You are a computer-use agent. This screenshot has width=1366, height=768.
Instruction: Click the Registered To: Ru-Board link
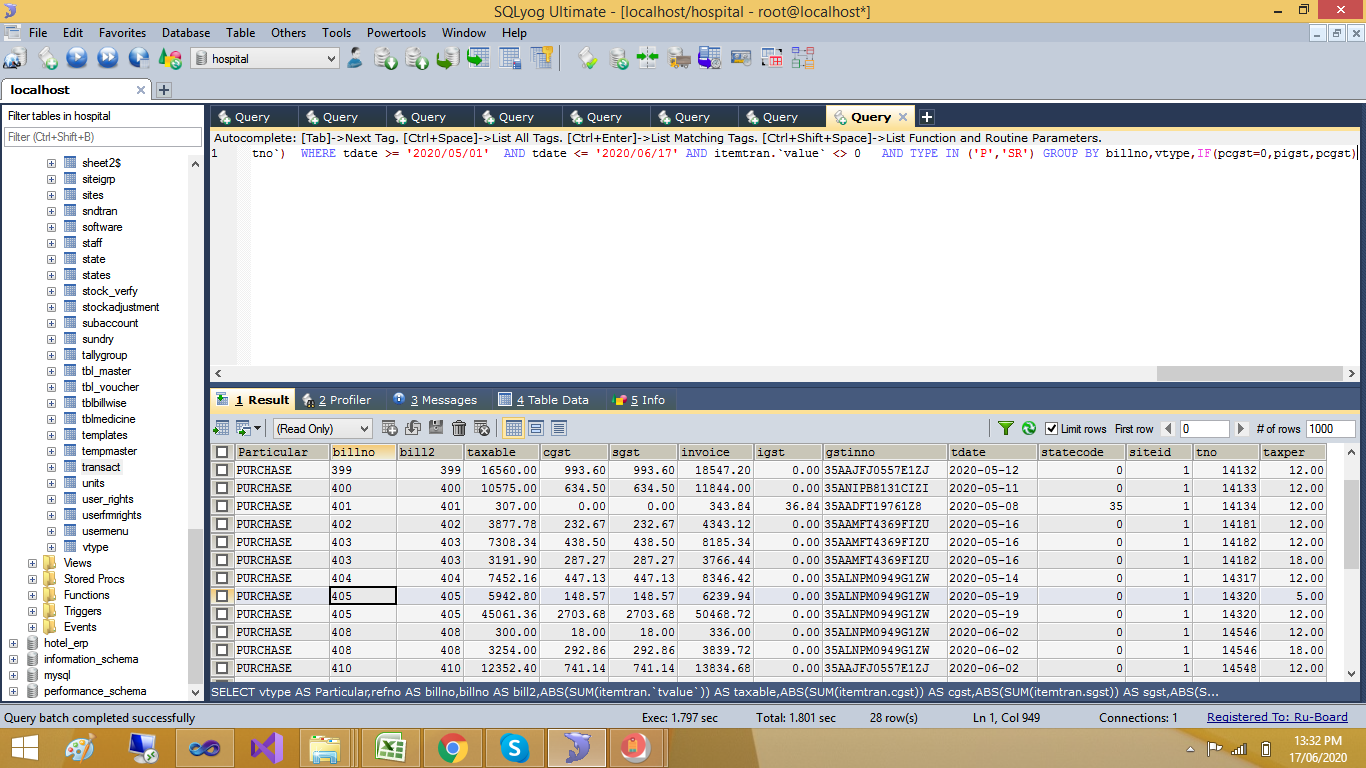(1277, 717)
